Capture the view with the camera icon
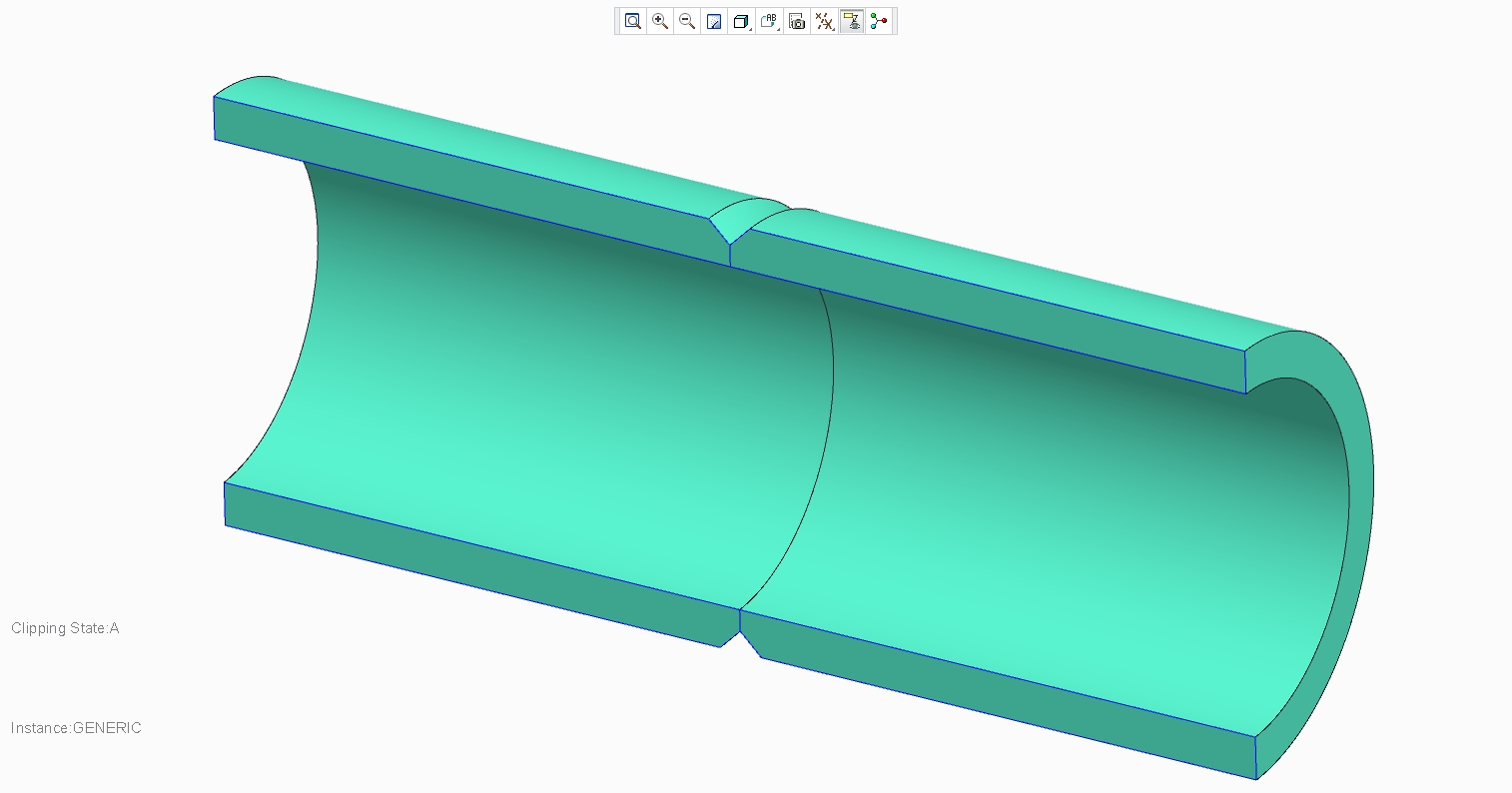The height and width of the screenshot is (793, 1512). coord(796,21)
